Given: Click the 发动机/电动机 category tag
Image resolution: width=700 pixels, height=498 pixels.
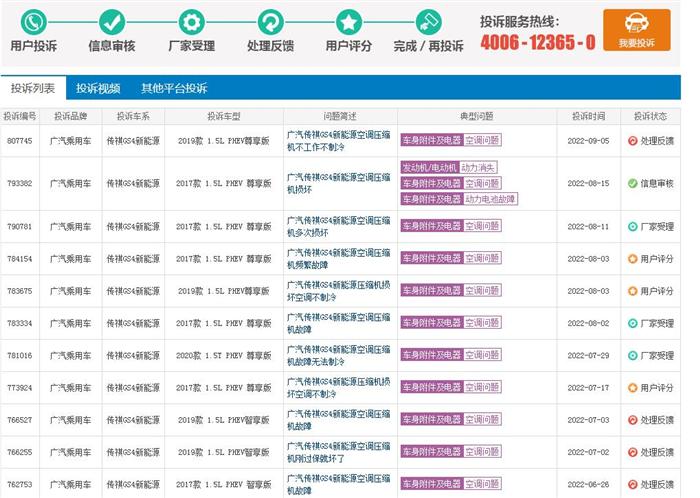Looking at the screenshot, I should pyautogui.click(x=429, y=167).
